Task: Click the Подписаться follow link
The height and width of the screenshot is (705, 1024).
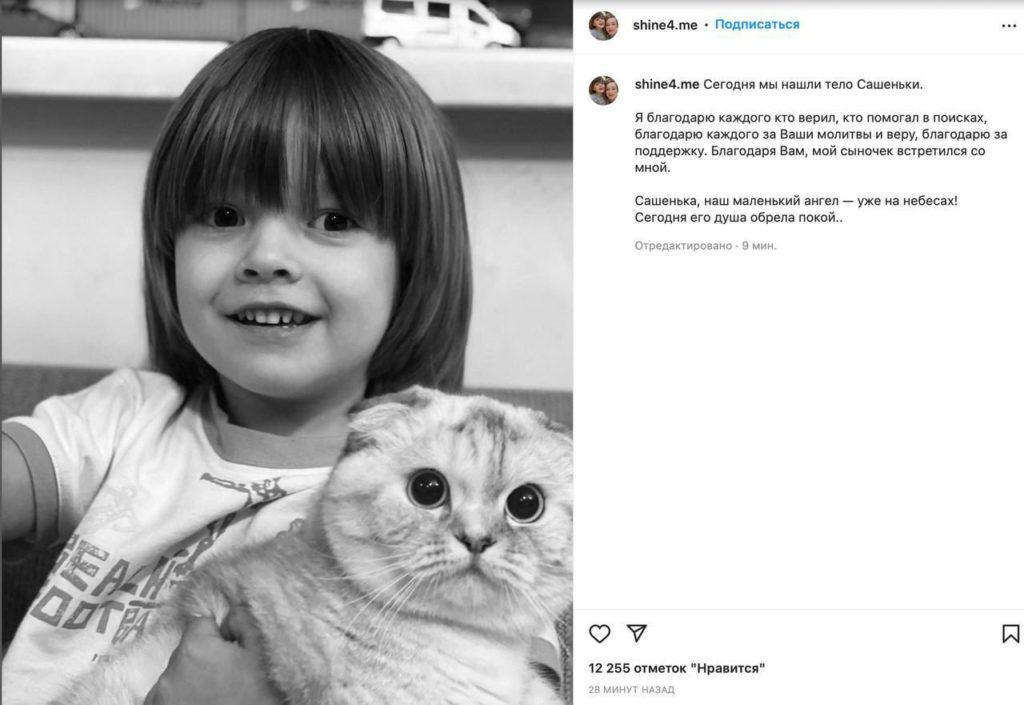Action: pyautogui.click(x=757, y=25)
